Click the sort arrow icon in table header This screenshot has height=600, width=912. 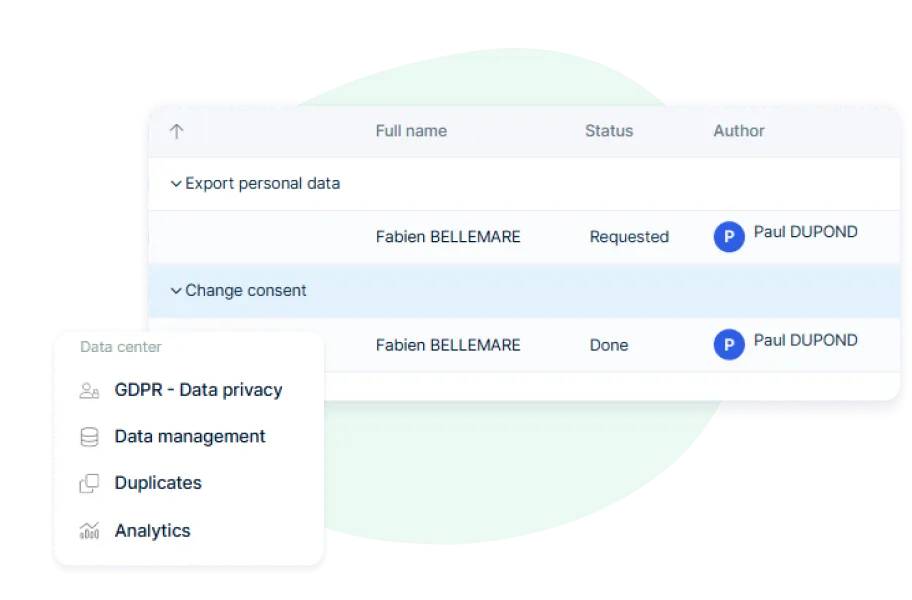(x=176, y=131)
